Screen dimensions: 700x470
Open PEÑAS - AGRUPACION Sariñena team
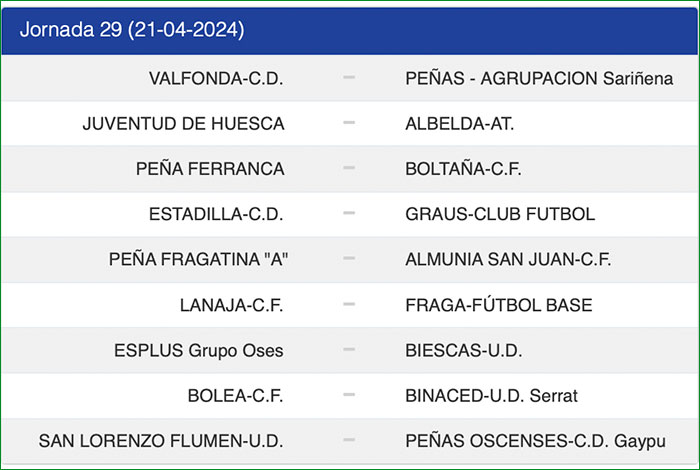539,78
